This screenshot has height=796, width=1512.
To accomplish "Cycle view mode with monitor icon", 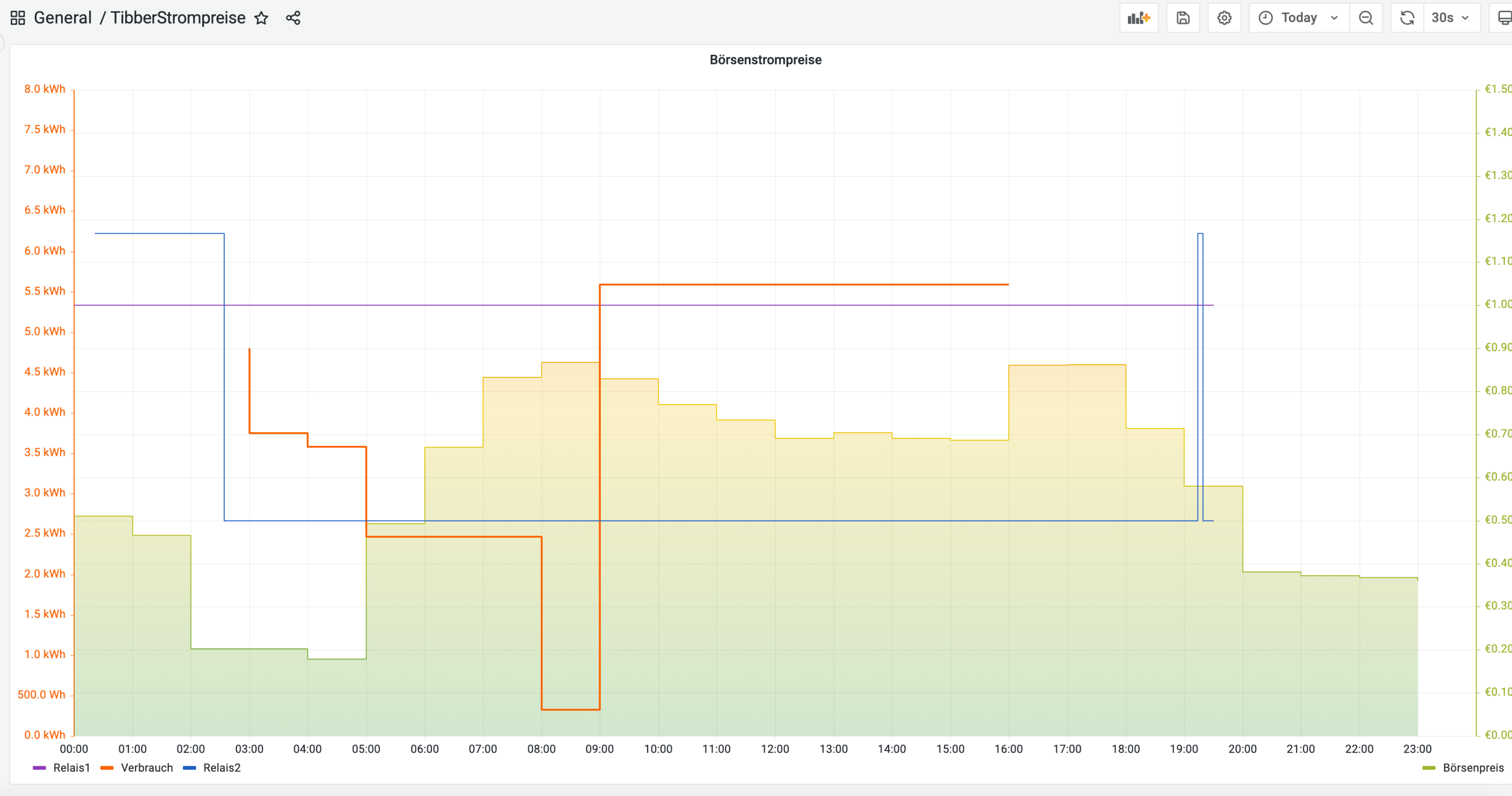I will tap(1504, 18).
